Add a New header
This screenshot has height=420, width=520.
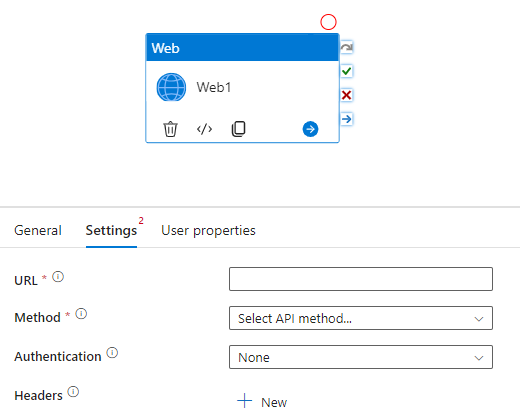(x=262, y=401)
